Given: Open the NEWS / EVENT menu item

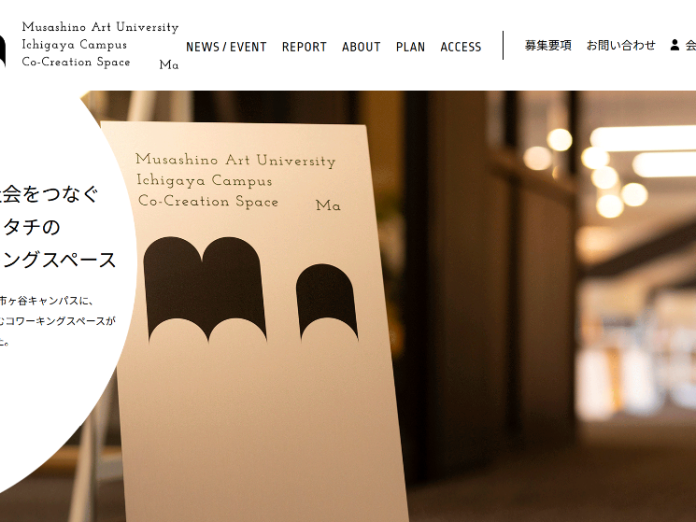Looking at the screenshot, I should 226,47.
